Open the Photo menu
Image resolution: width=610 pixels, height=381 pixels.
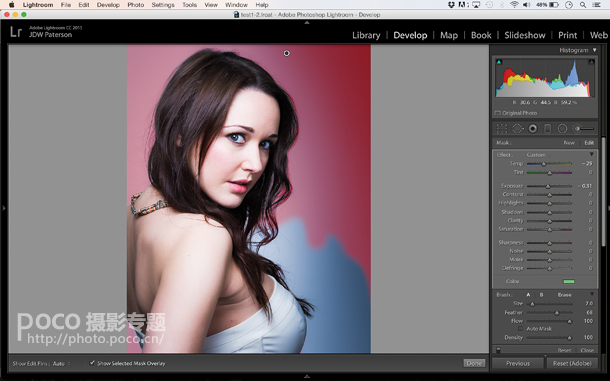136,5
